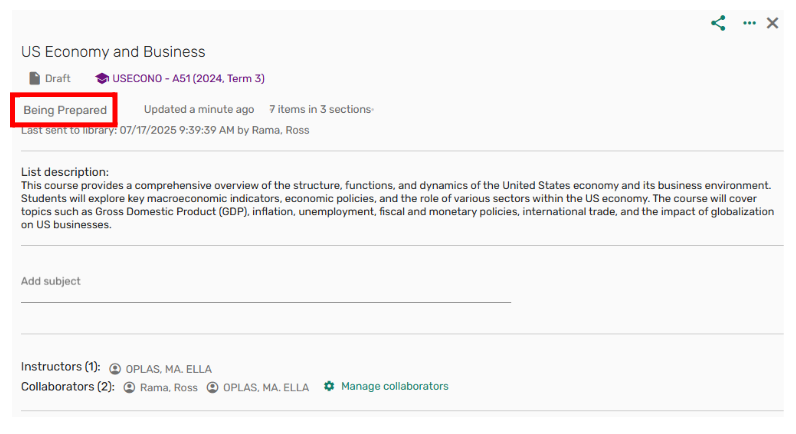The height and width of the screenshot is (434, 796).
Task: Click the collaborator name Rama, Ross
Action: (x=169, y=387)
